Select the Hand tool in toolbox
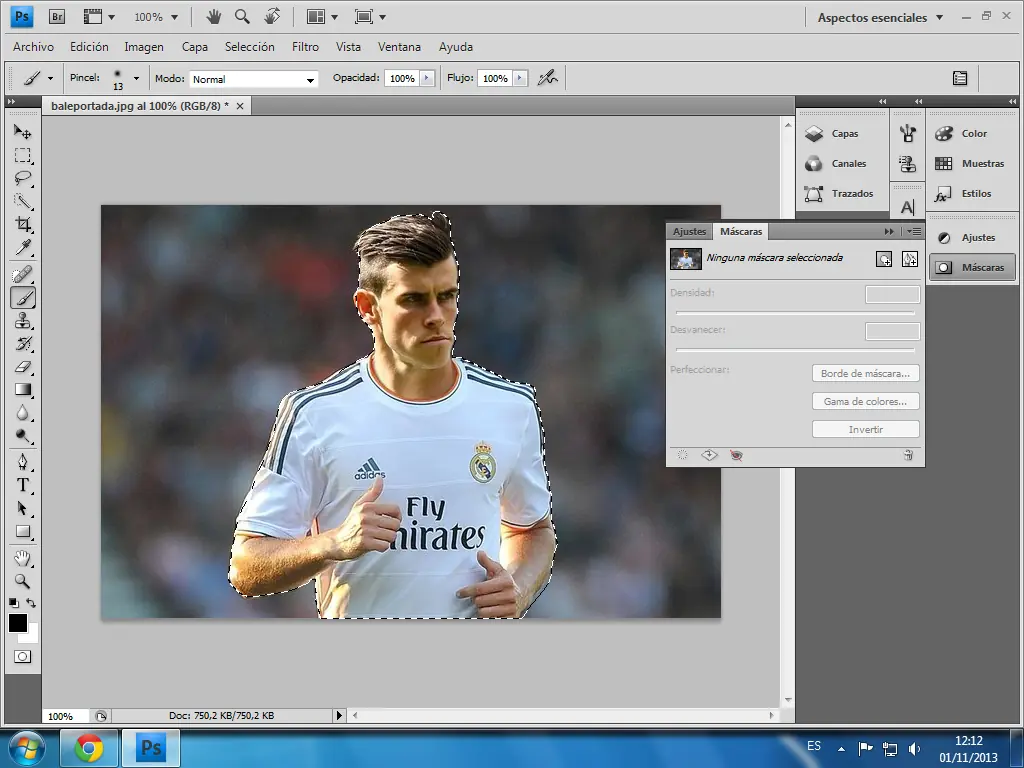 click(23, 558)
